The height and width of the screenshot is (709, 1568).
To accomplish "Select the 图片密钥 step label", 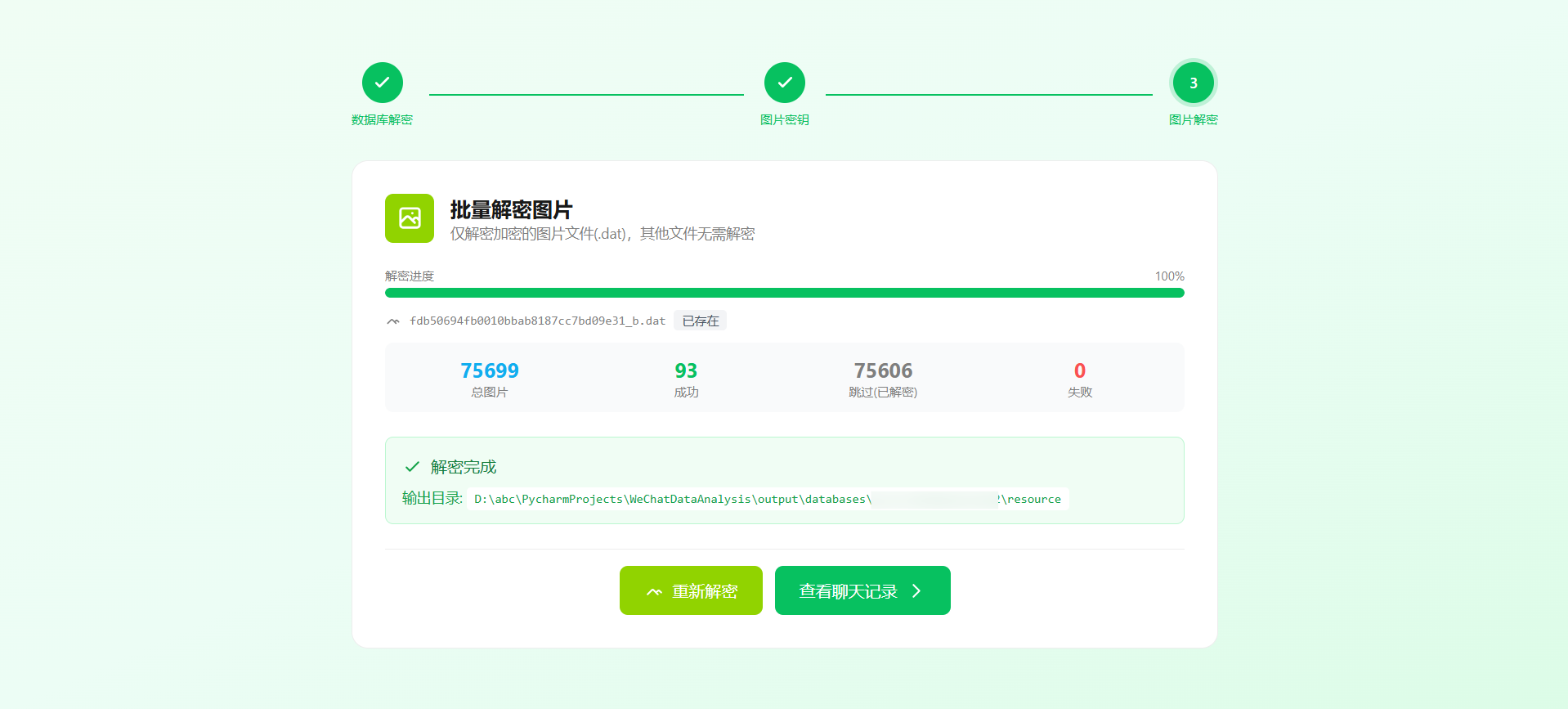I will click(784, 120).
